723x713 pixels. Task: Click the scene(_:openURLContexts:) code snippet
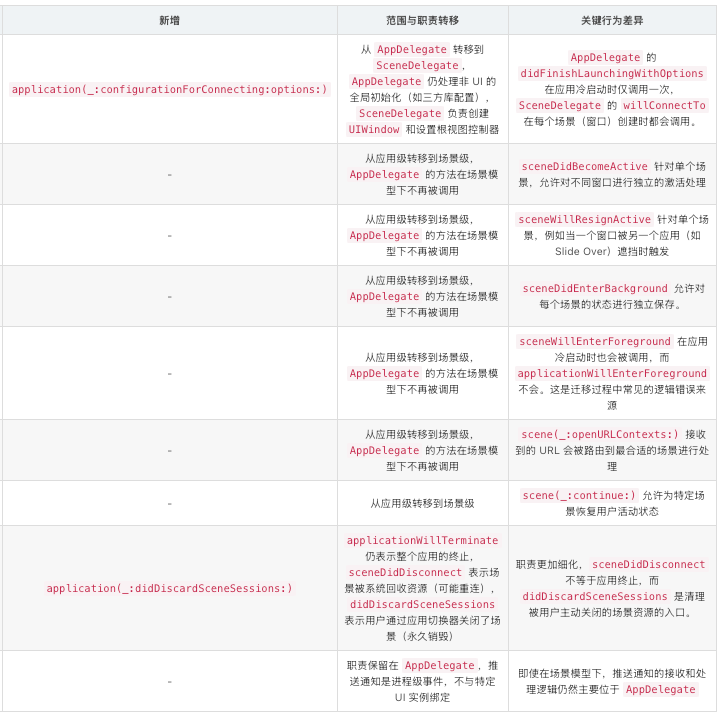coord(599,434)
